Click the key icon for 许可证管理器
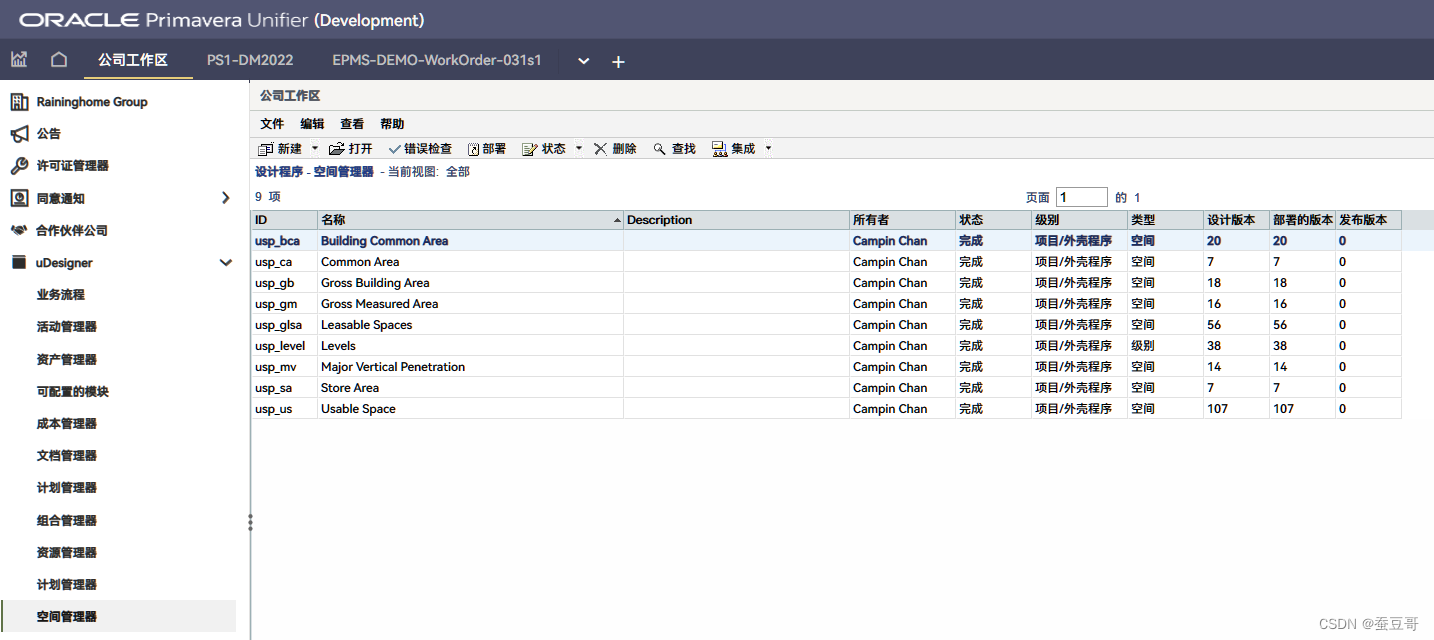This screenshot has height=640, width=1434. point(19,166)
